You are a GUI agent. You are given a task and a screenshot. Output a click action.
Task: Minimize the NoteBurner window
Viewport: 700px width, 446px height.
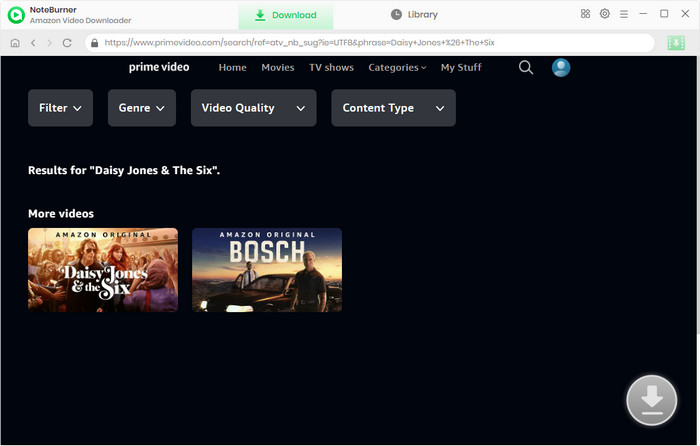[x=643, y=14]
